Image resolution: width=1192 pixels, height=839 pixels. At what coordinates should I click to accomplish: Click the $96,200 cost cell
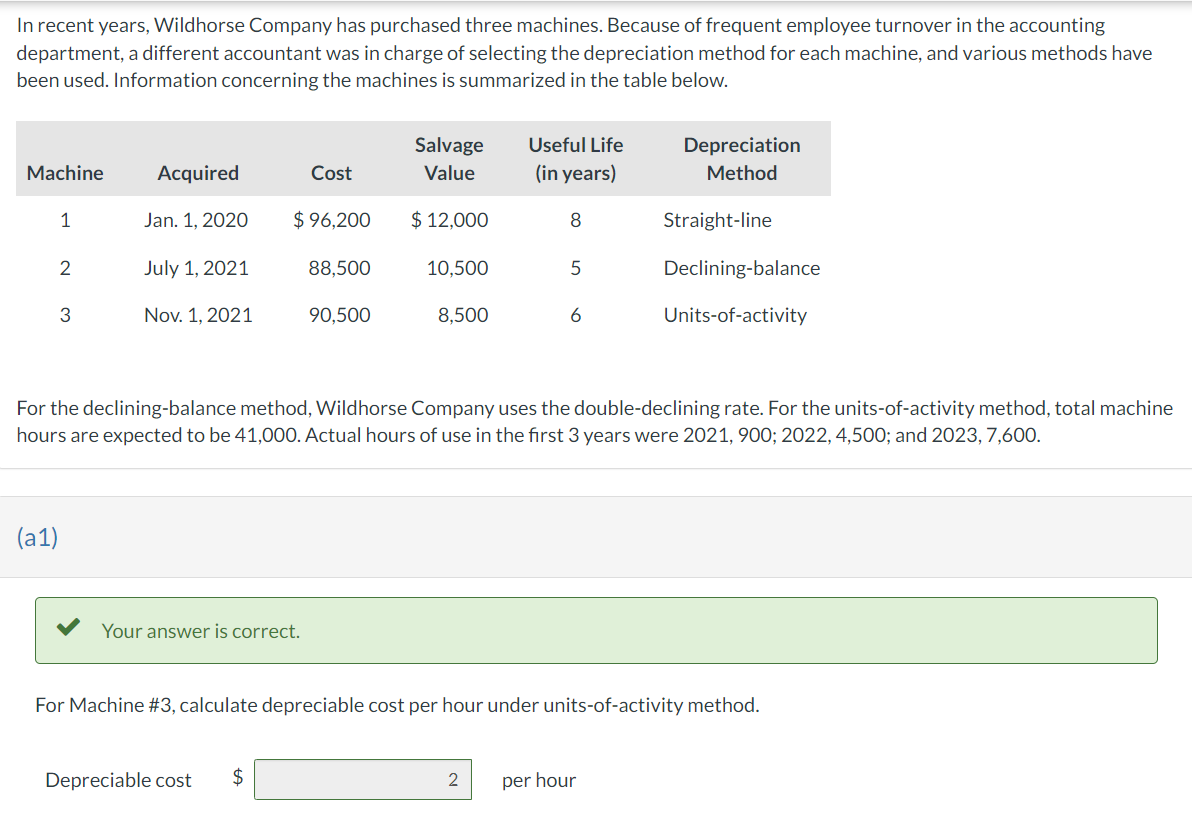click(x=332, y=220)
